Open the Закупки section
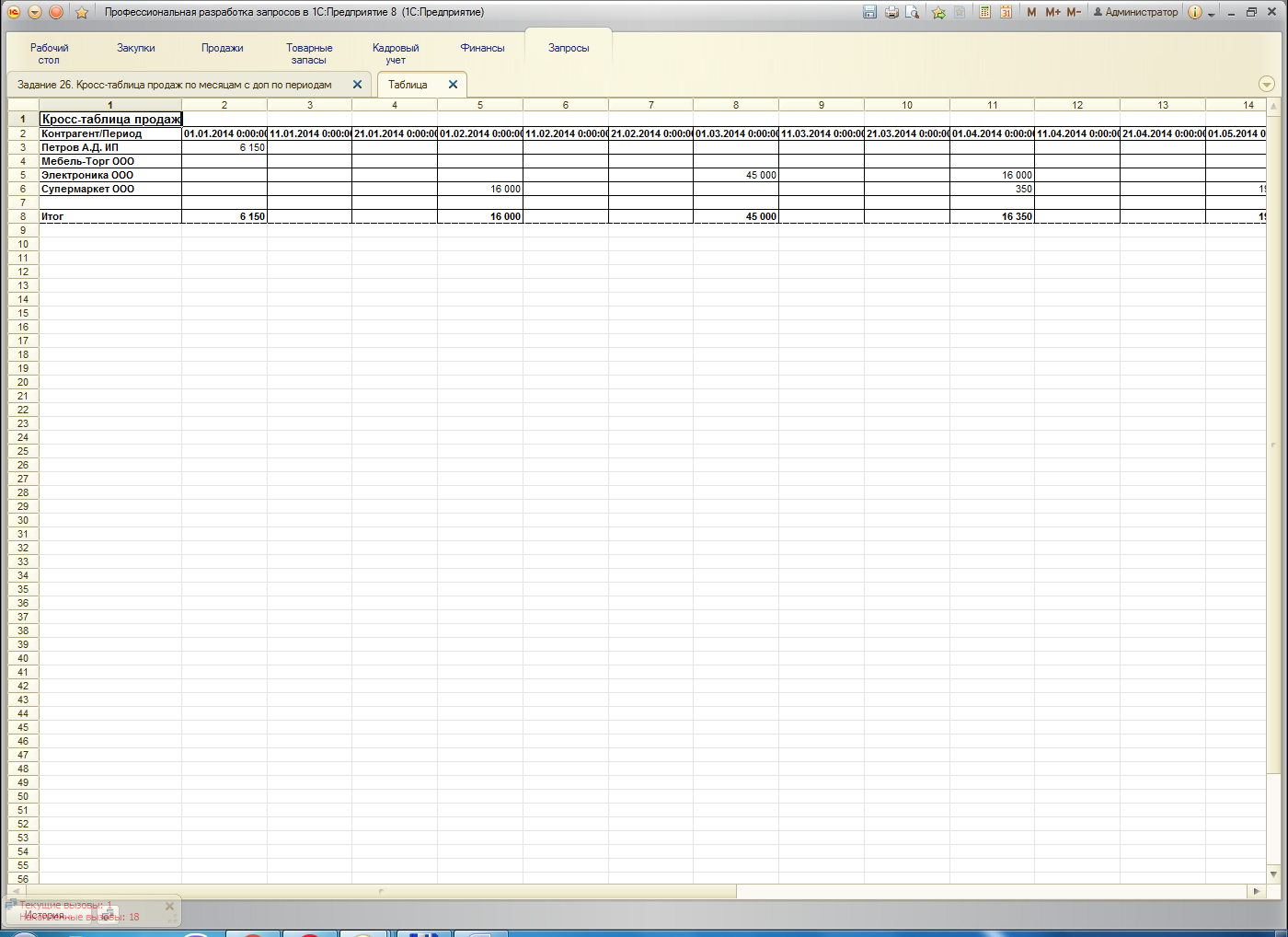This screenshot has width=1288, height=937. pos(135,48)
